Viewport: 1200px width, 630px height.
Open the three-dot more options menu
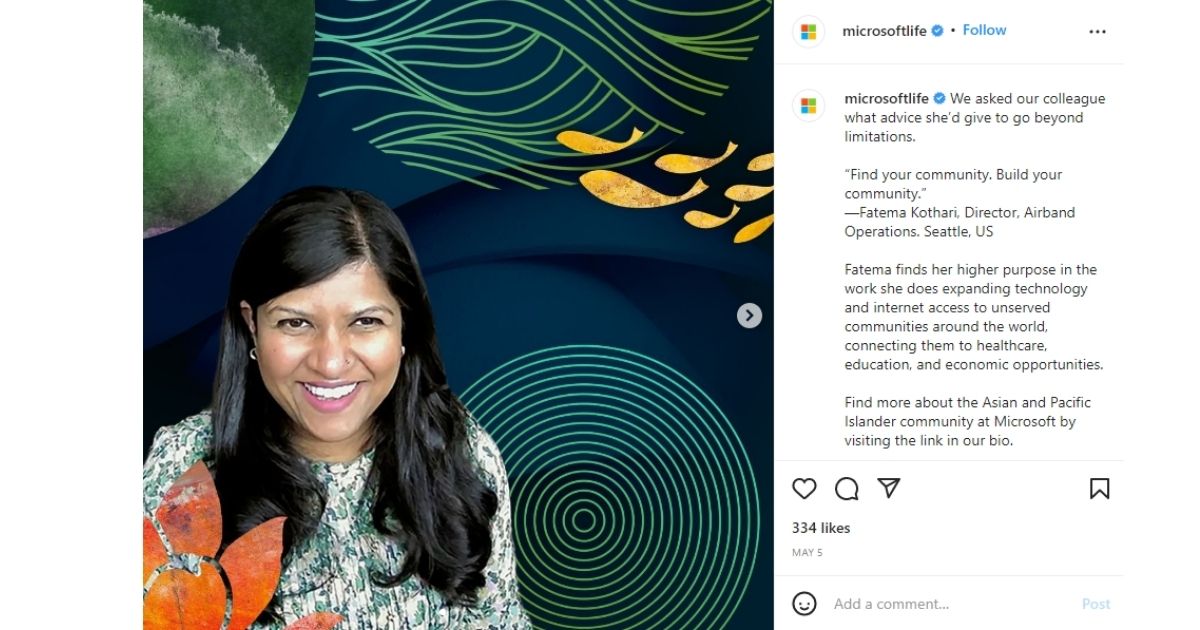[x=1098, y=31]
